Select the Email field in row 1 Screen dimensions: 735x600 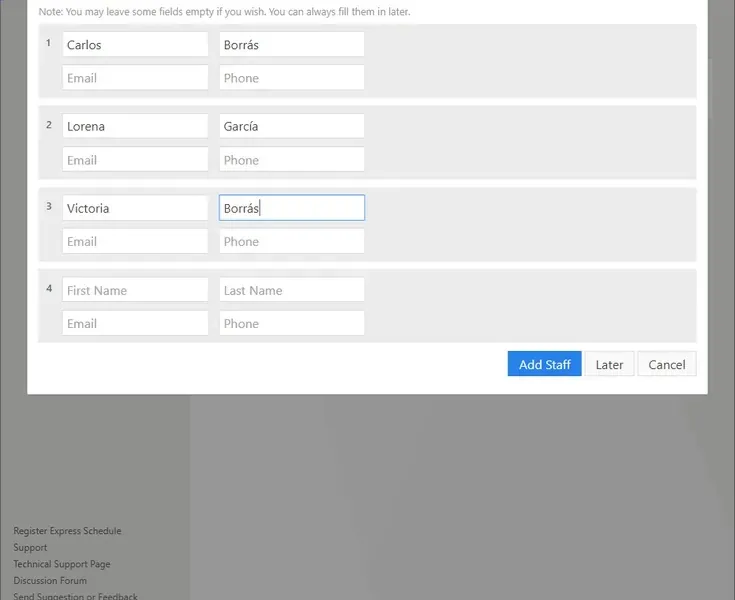135,78
